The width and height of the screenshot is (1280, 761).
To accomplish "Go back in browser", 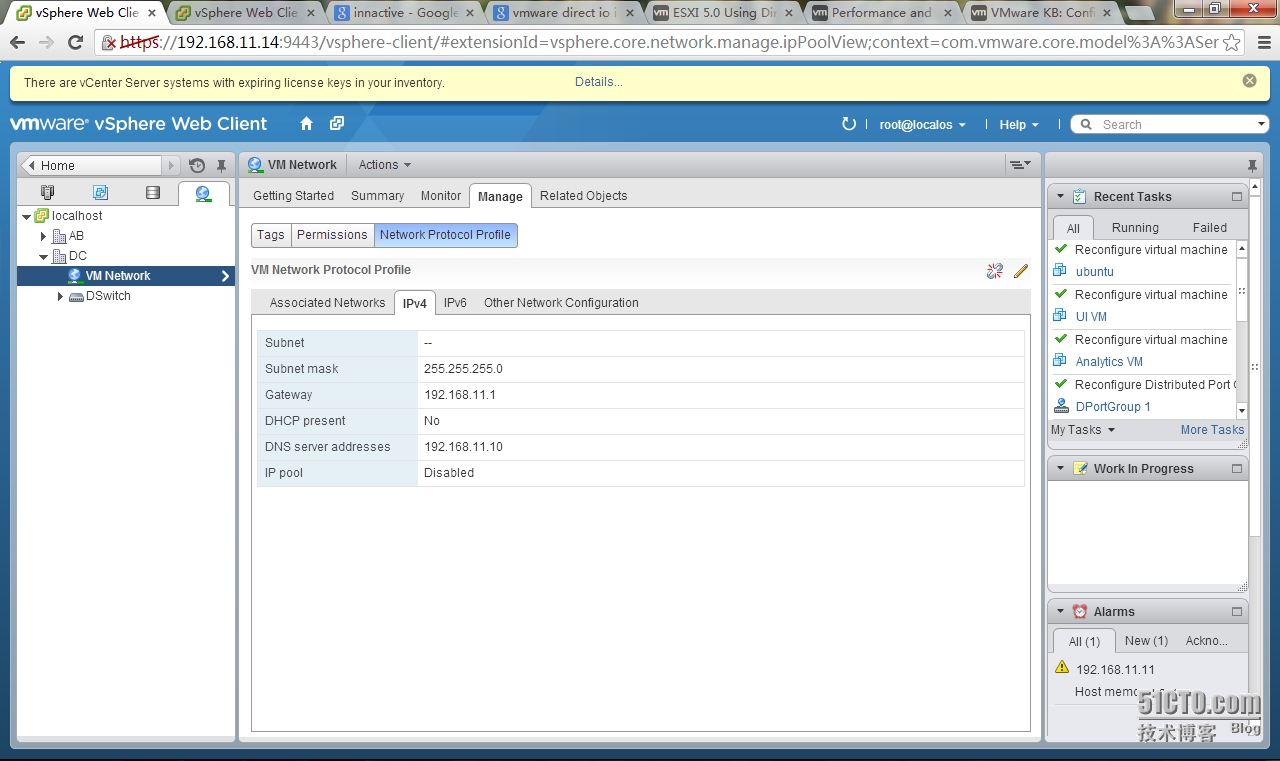I will point(17,43).
